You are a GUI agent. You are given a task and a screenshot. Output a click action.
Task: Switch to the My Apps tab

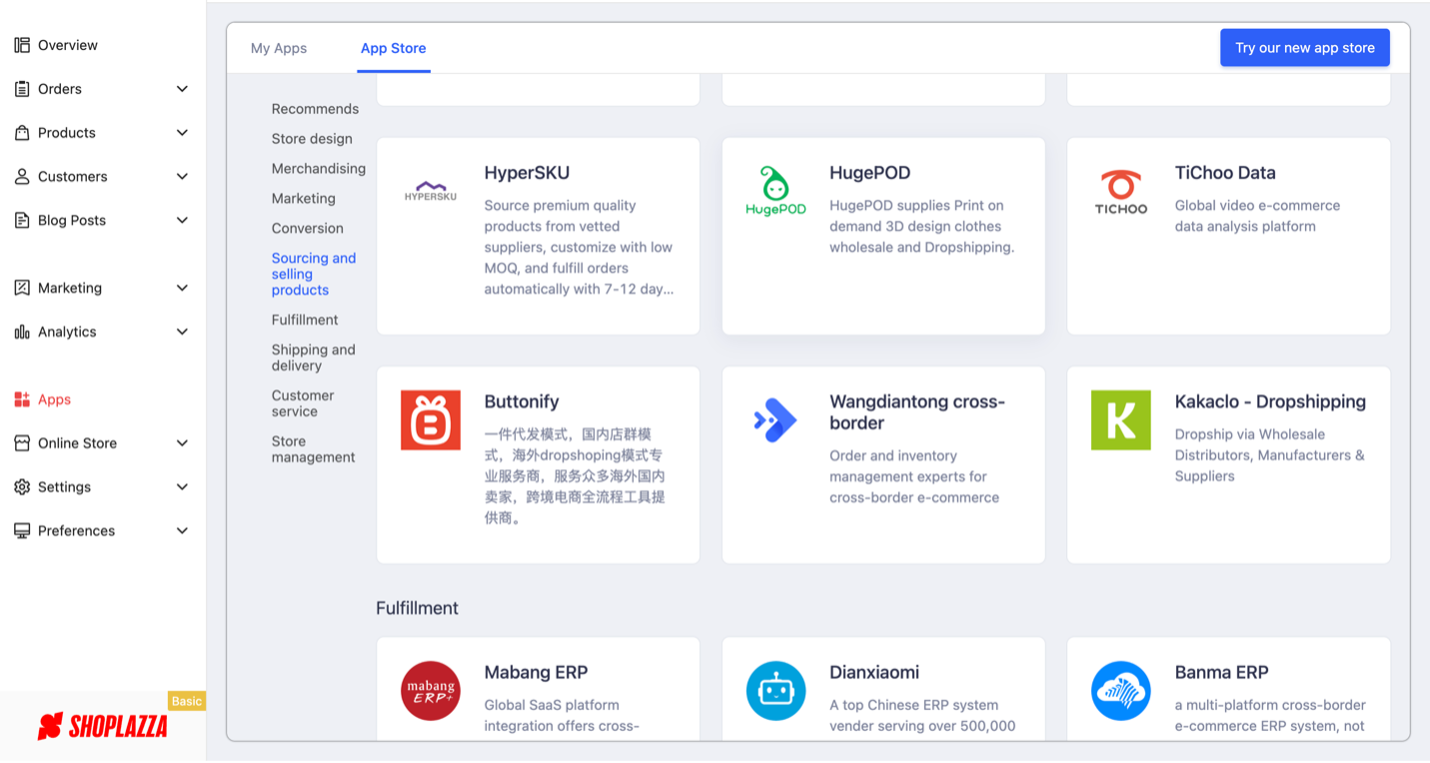click(279, 48)
